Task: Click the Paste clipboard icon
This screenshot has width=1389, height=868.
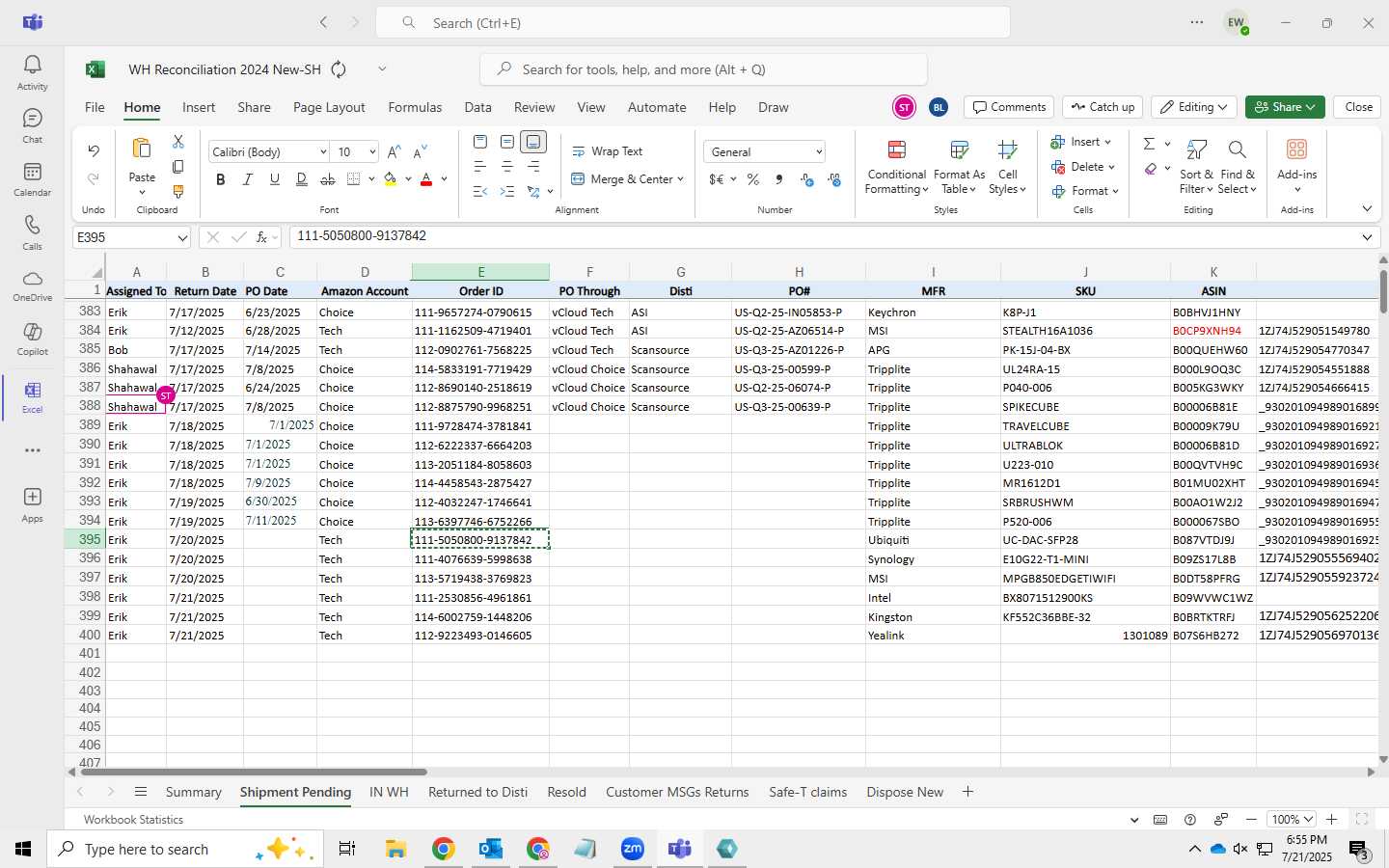Action: (x=142, y=149)
